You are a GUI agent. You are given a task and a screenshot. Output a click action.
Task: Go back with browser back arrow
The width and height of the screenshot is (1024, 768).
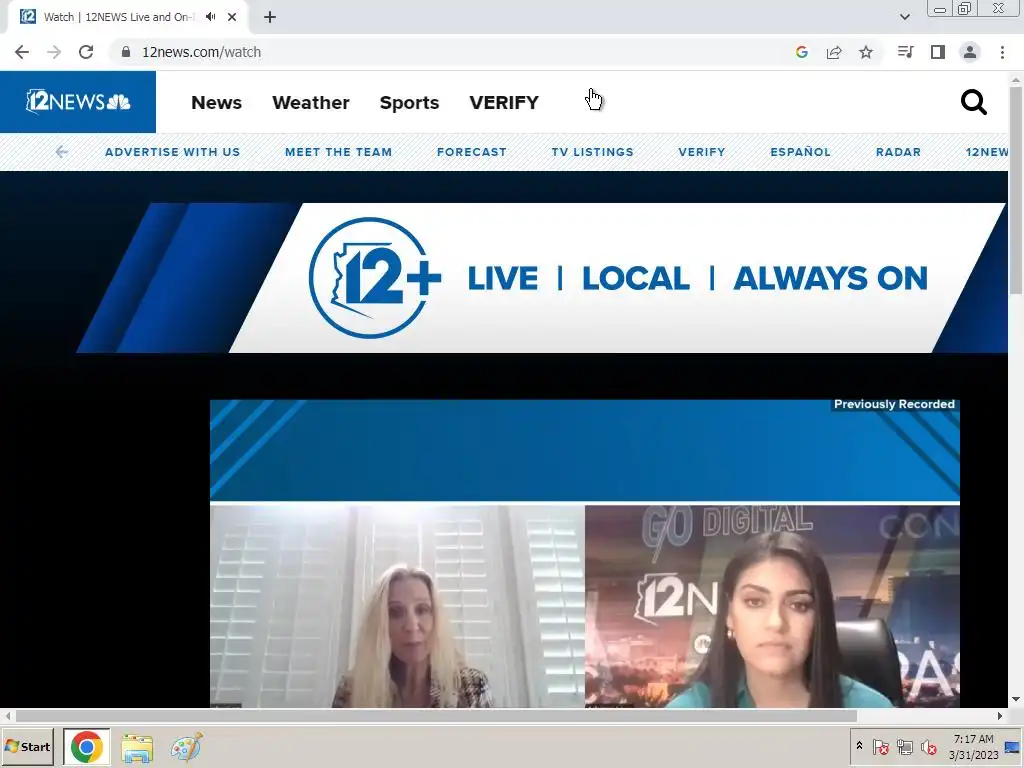click(22, 52)
